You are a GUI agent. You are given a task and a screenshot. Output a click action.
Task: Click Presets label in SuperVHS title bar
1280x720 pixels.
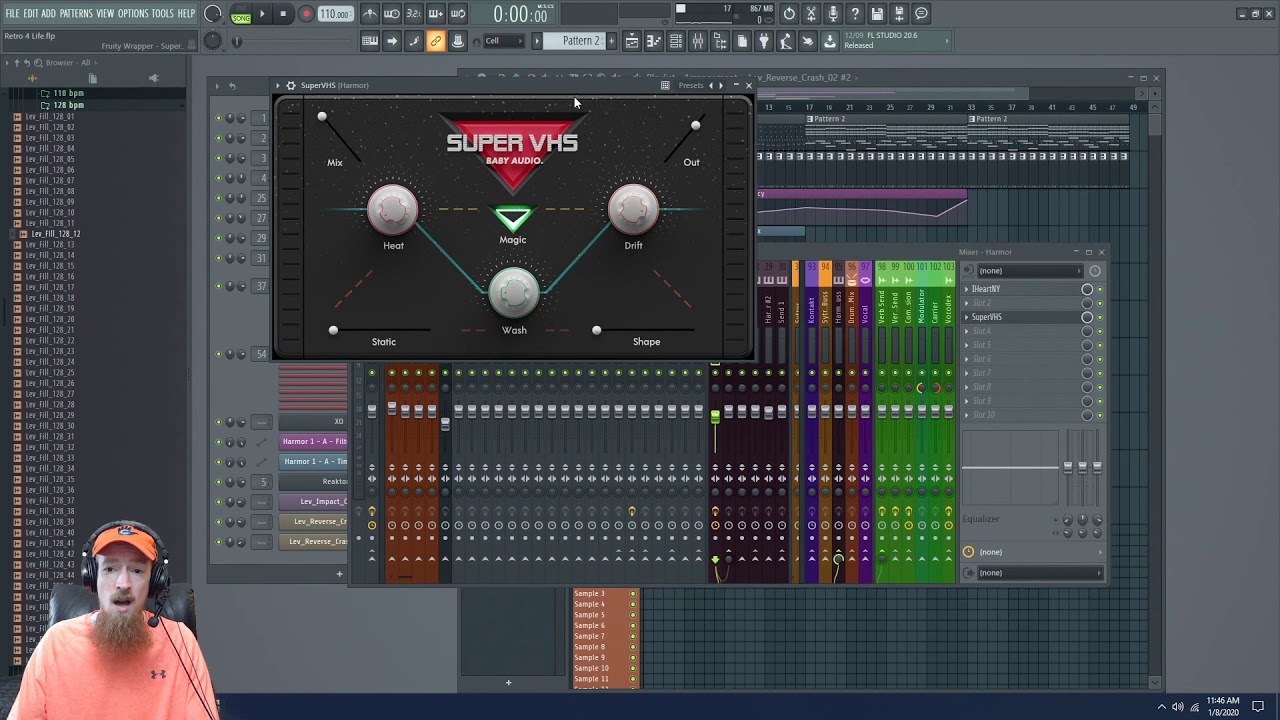point(691,85)
